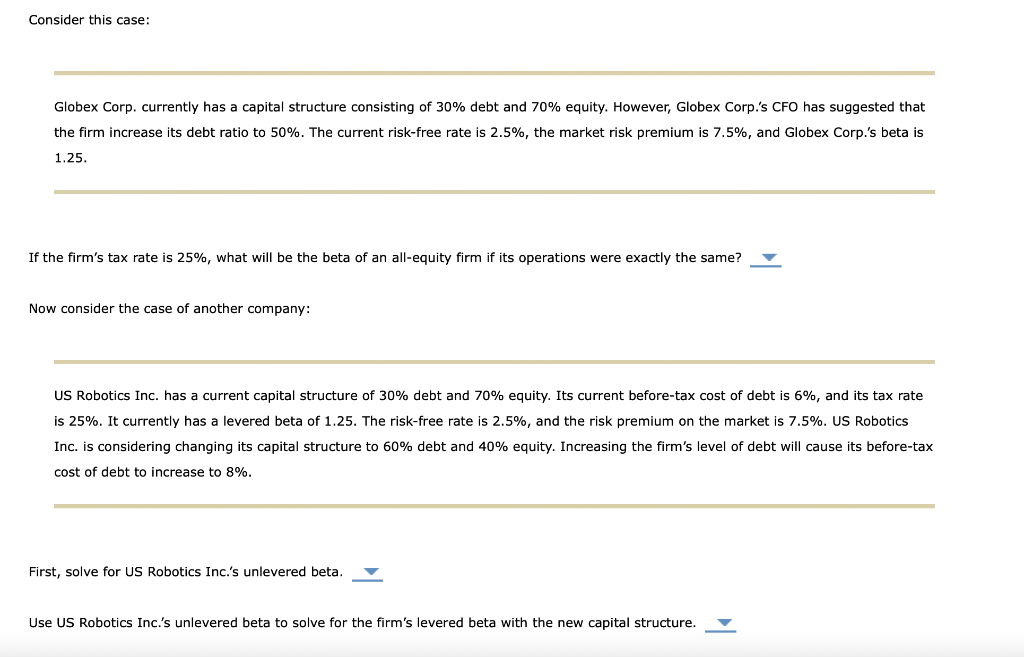This screenshot has width=1024, height=657.
Task: Select the 'First, solve for' prompt text
Action: (x=184, y=571)
